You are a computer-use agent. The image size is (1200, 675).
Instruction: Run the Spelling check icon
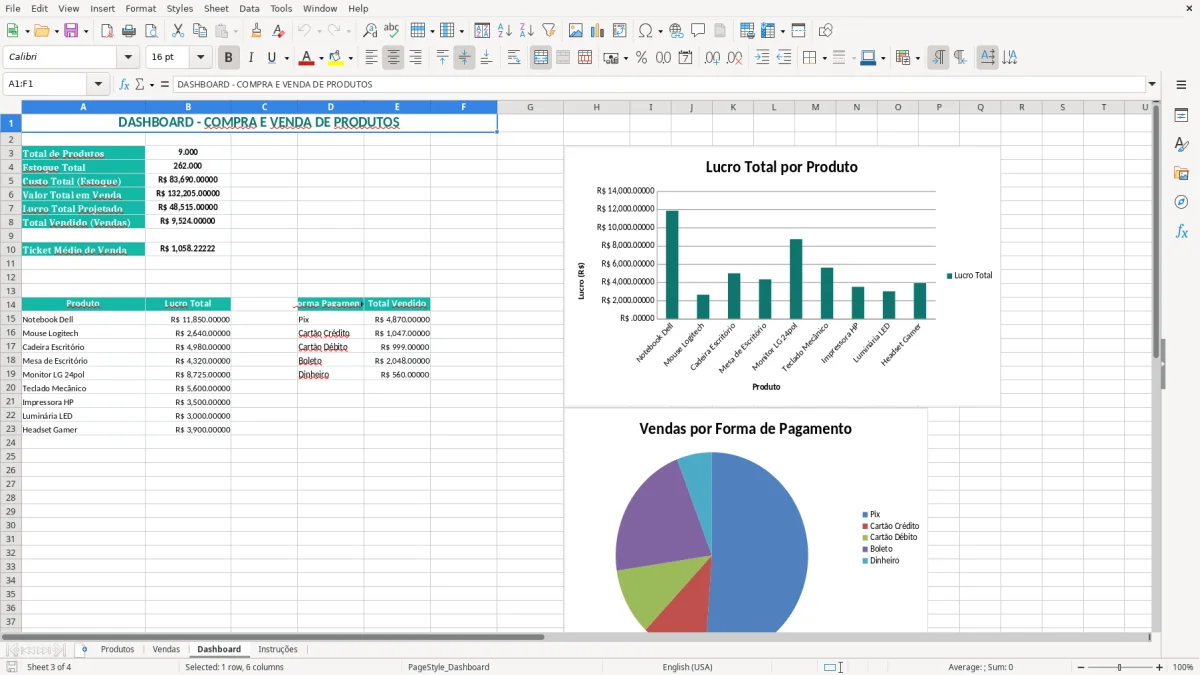click(x=392, y=31)
